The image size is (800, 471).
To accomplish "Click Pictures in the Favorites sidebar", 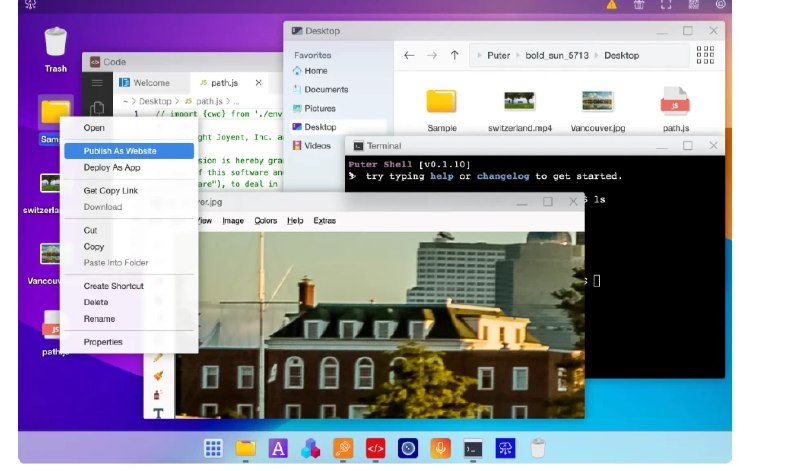I will point(320,108).
